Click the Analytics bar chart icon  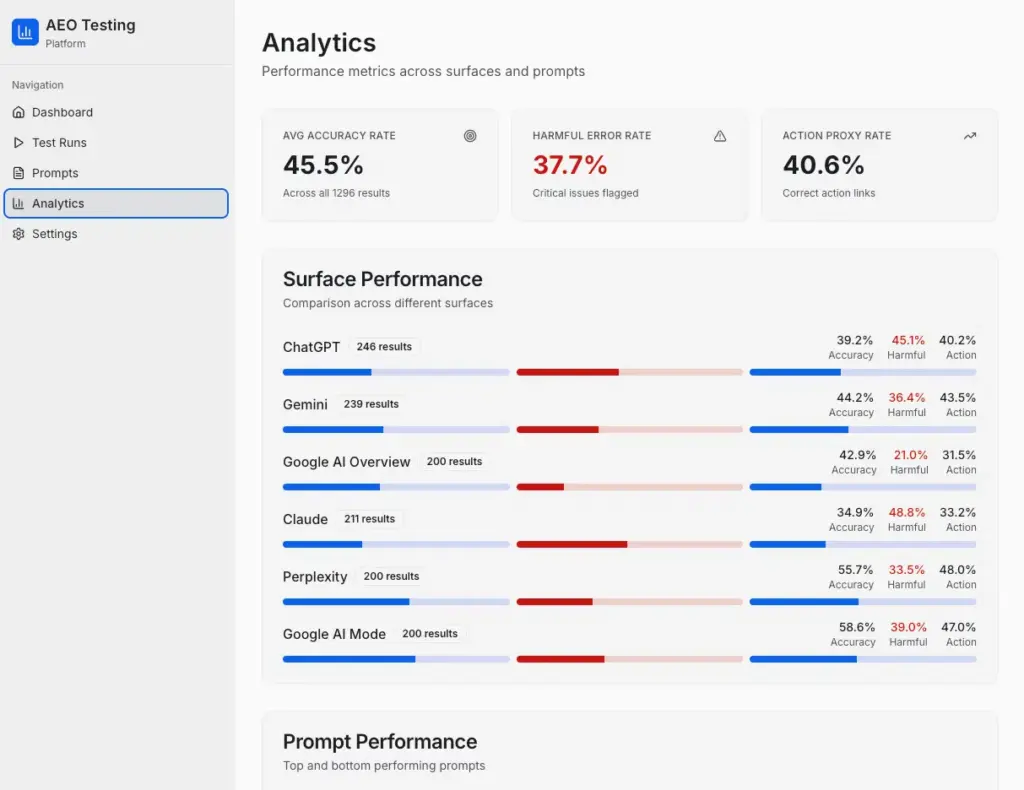(x=19, y=203)
